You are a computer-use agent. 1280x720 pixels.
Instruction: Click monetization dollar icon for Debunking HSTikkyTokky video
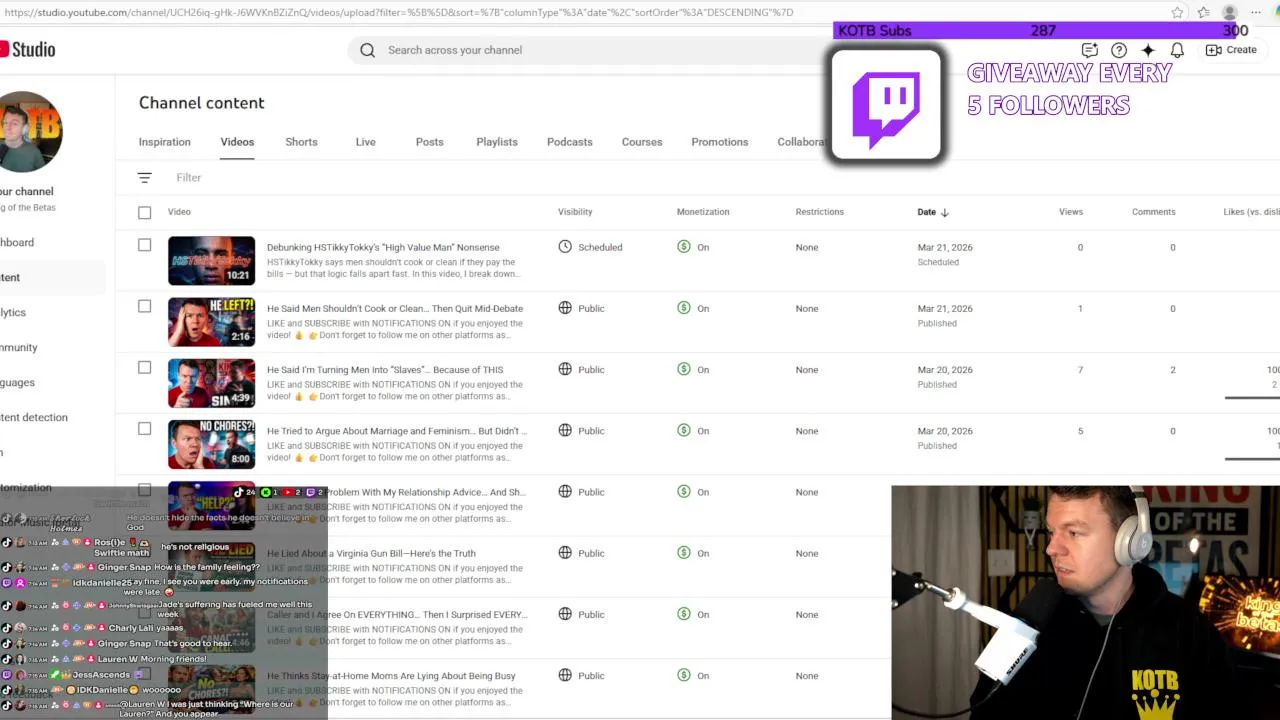click(684, 247)
